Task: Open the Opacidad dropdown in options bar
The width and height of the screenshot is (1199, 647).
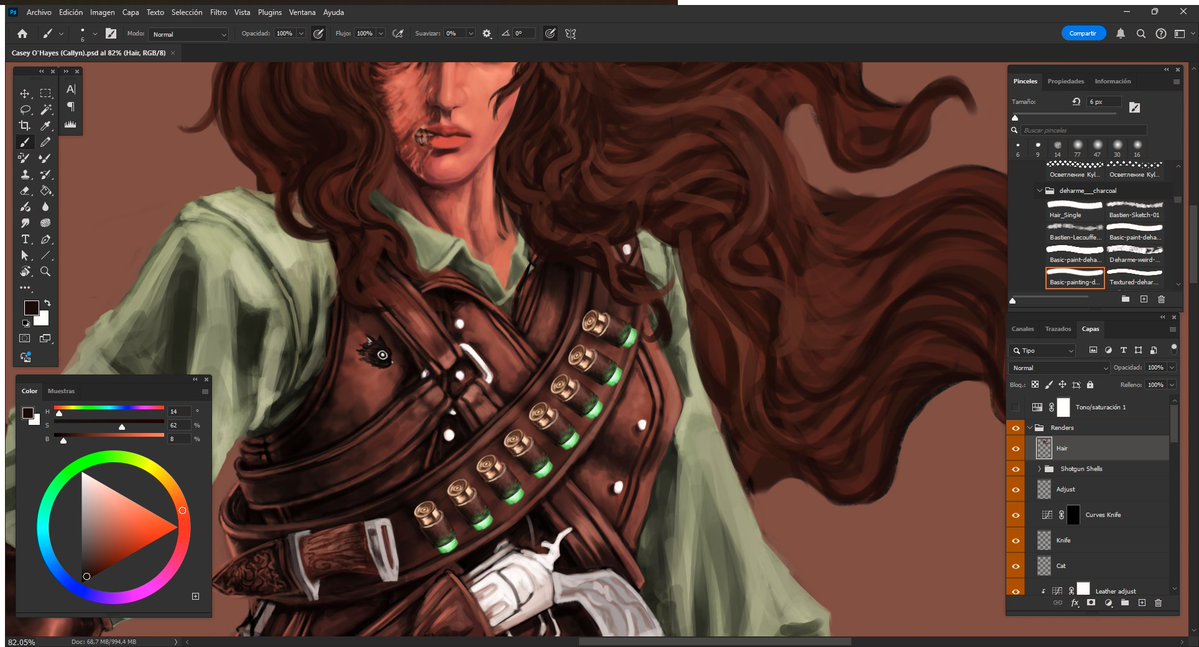Action: (x=301, y=34)
